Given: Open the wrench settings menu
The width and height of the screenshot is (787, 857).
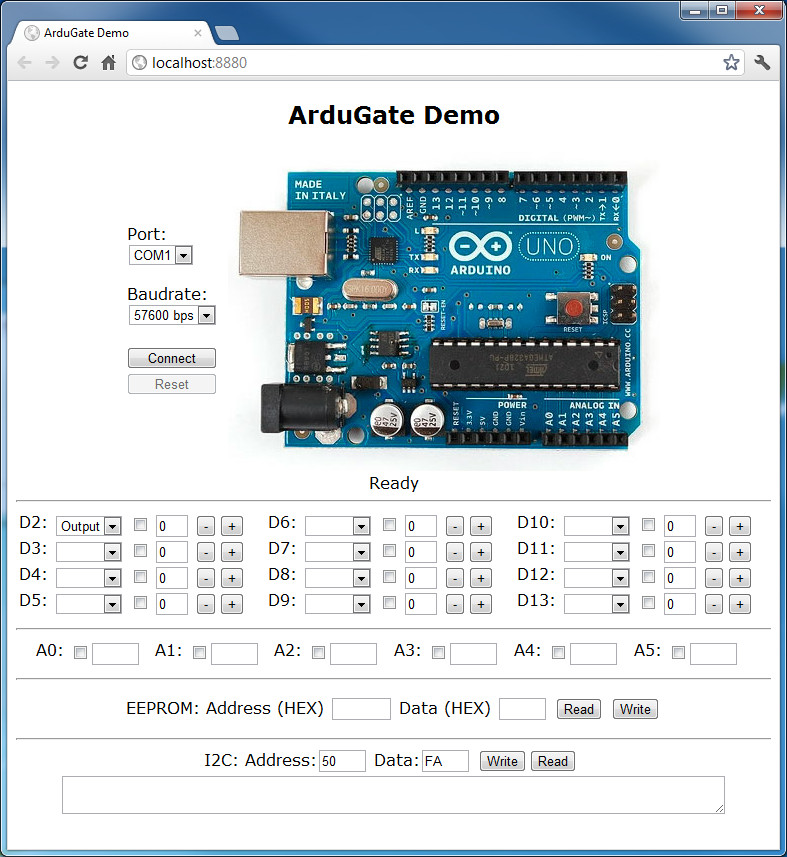Looking at the screenshot, I should click(x=762, y=62).
